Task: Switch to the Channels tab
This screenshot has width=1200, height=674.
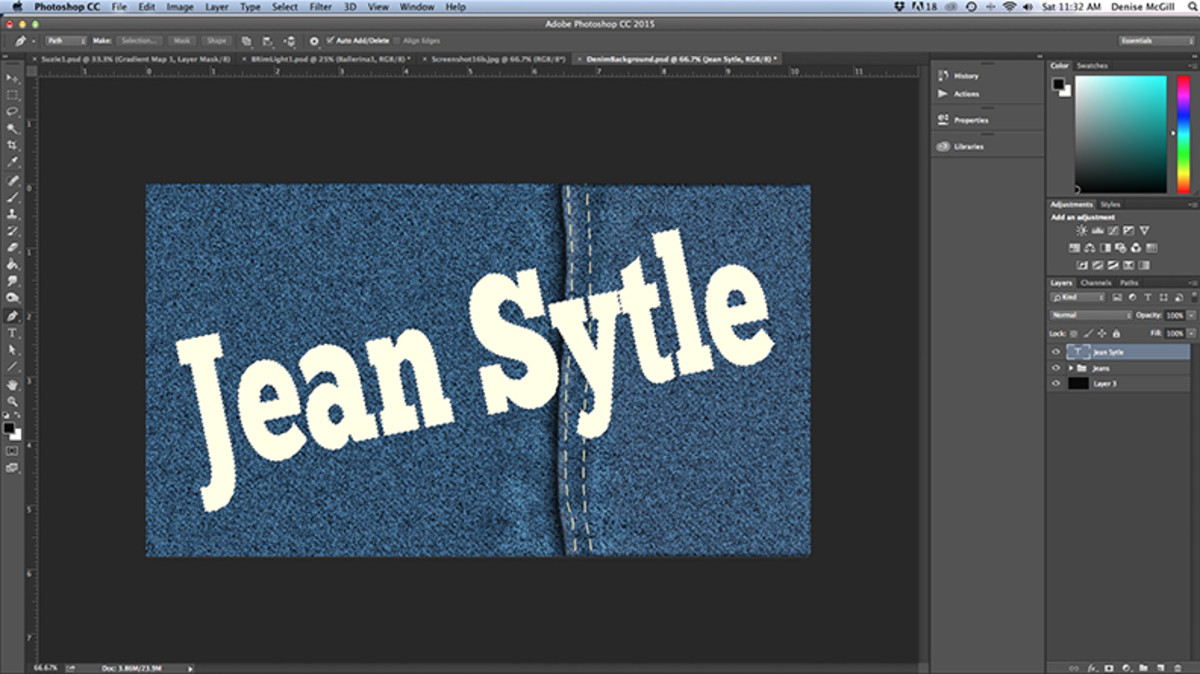Action: 1095,283
